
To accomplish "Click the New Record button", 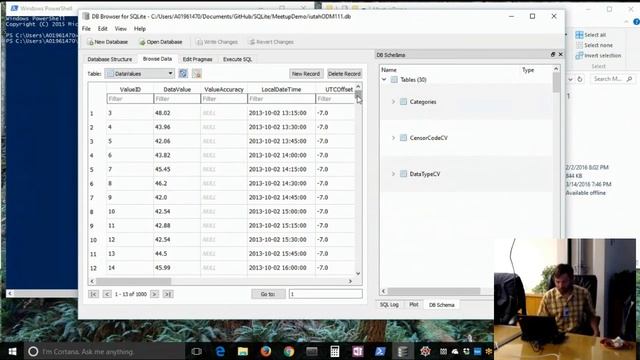I will (x=306, y=74).
